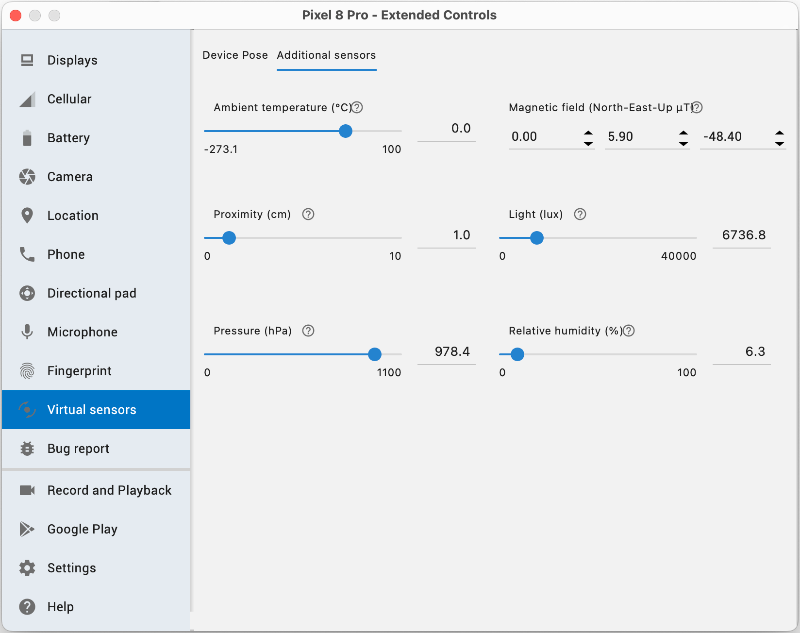The width and height of the screenshot is (800, 633).
Task: Click the Record and Playback camera icon
Action: coord(27,490)
